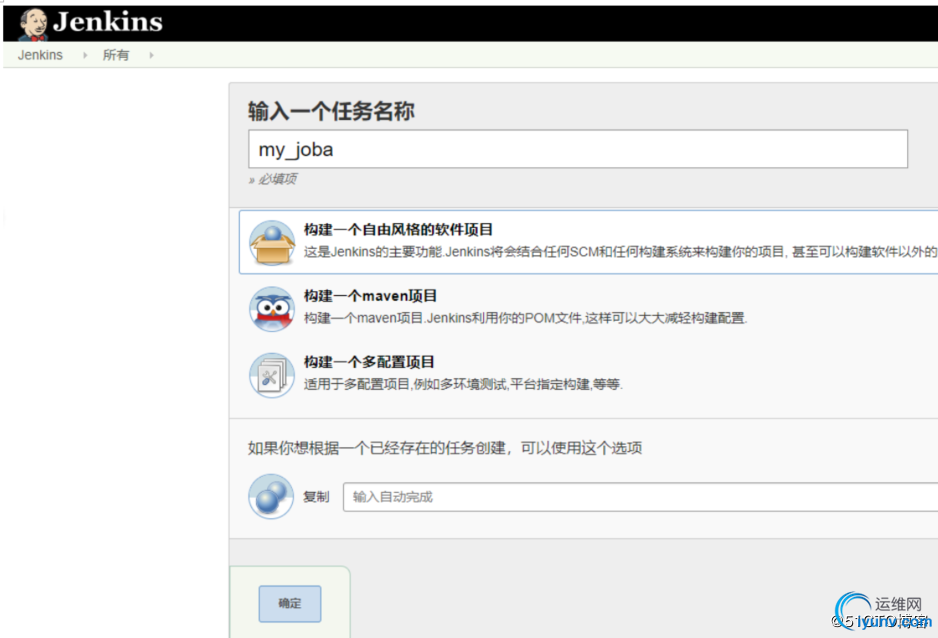Click the freestyle project description text

coord(620,252)
